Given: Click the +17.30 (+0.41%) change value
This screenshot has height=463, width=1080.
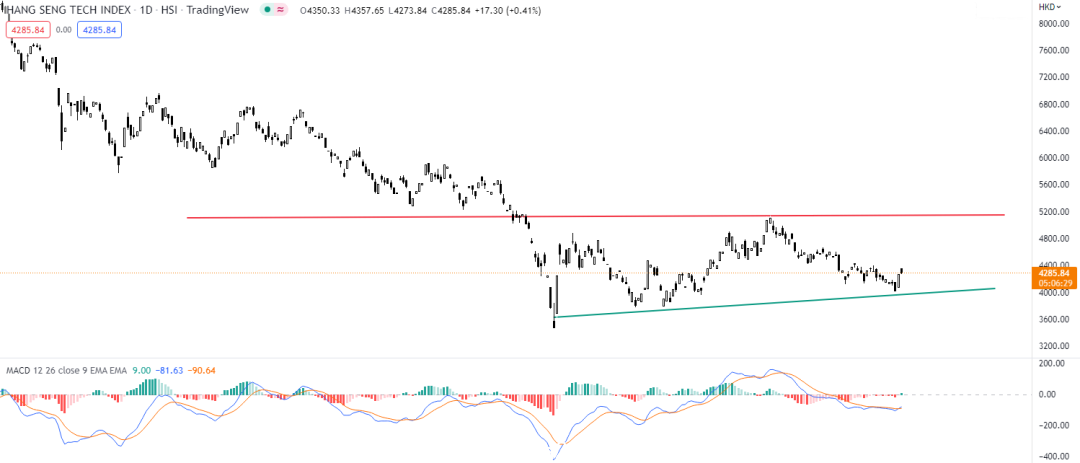Looking at the screenshot, I should click(x=506, y=11).
